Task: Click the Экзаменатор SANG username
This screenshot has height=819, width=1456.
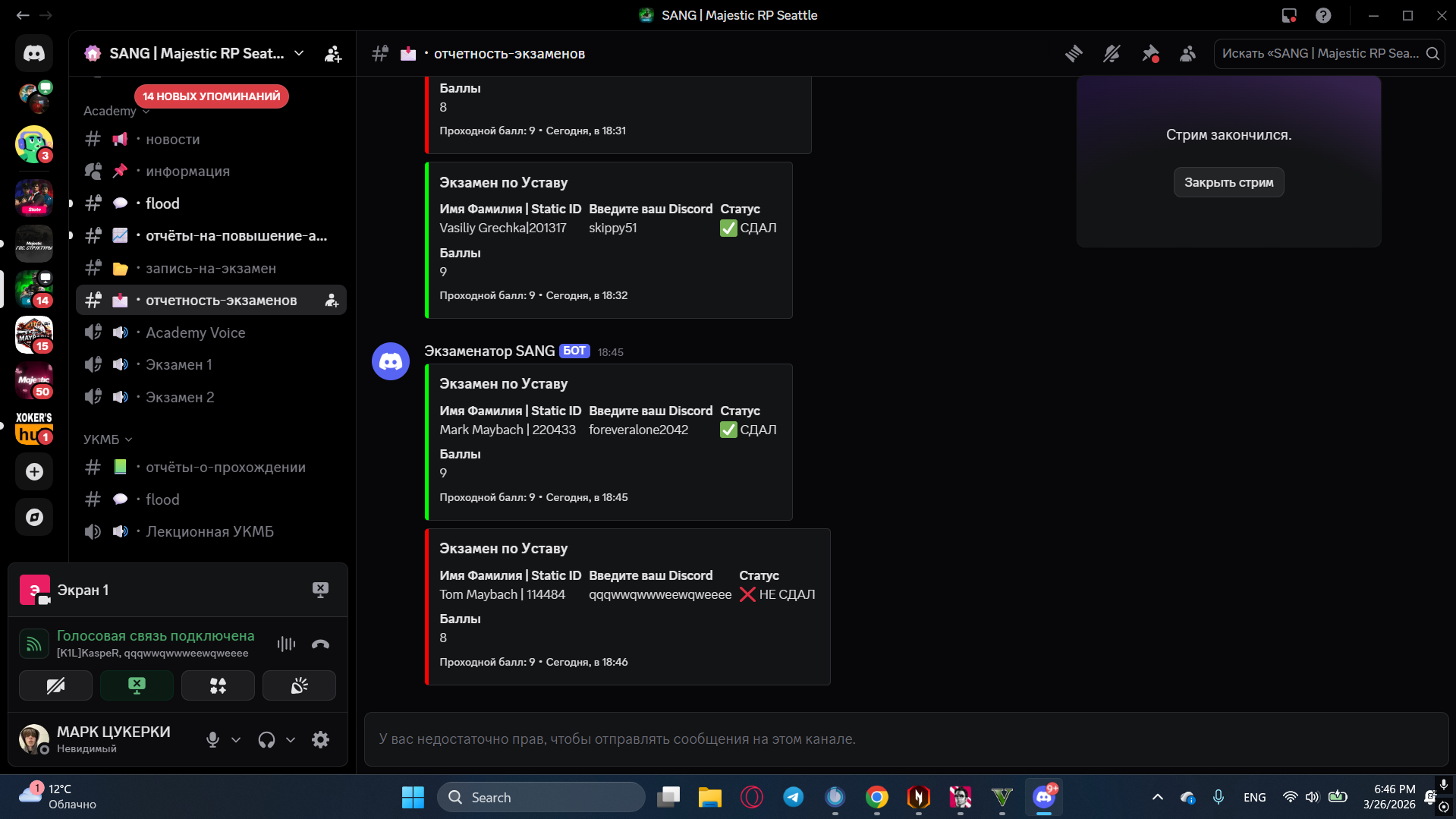Action: tap(489, 351)
